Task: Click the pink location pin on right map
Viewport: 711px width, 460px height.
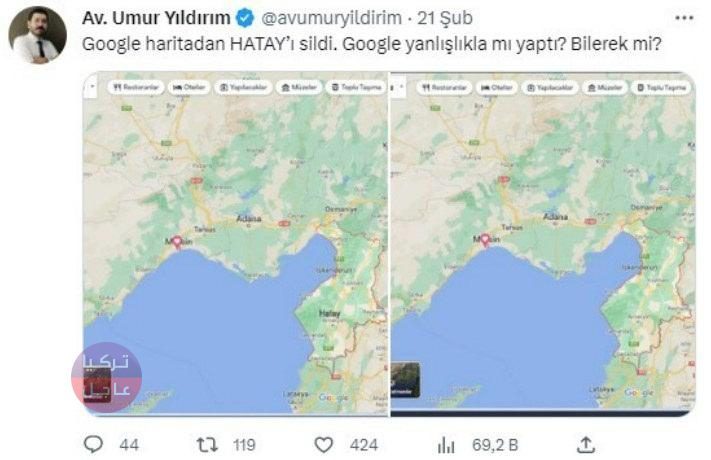Action: (485, 240)
